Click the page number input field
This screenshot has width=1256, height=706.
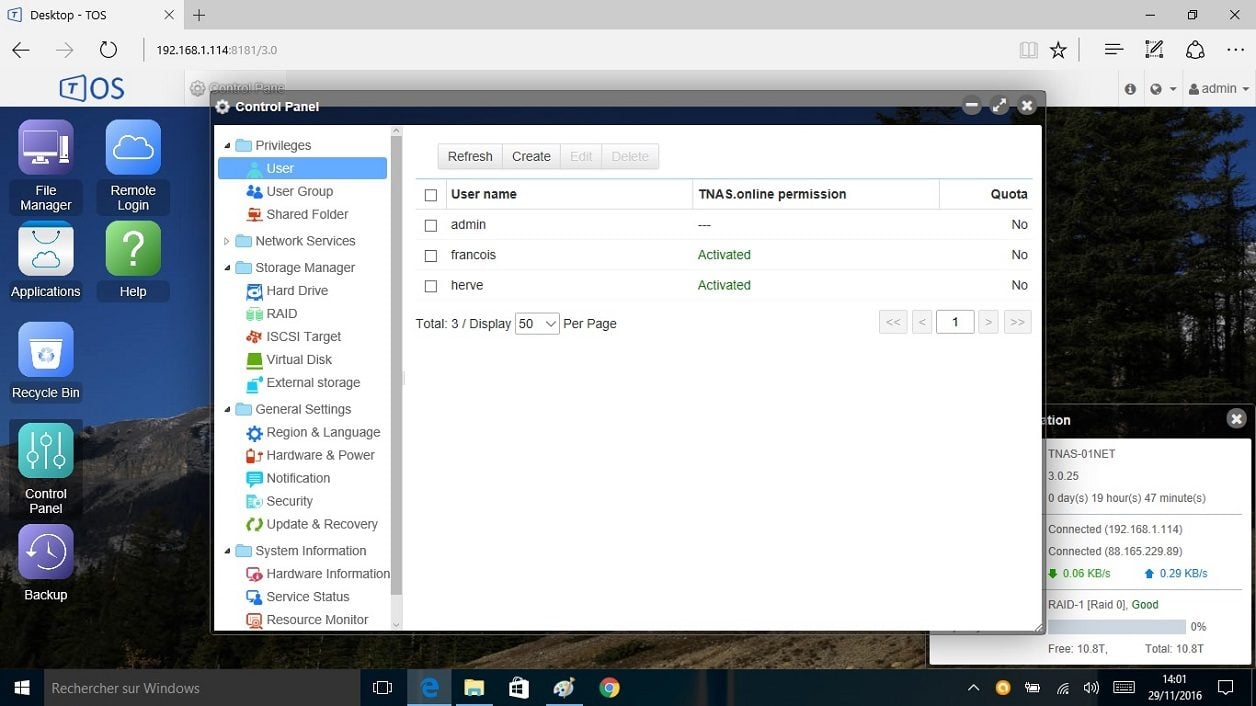(955, 322)
